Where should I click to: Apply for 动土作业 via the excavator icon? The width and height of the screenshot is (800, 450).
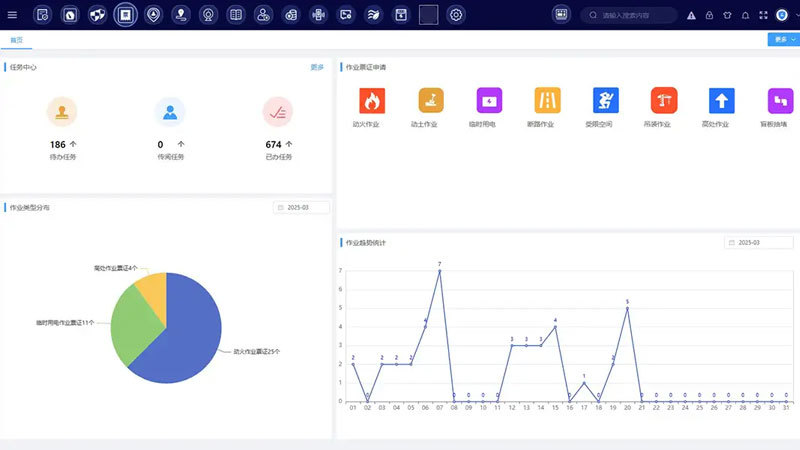tap(431, 101)
